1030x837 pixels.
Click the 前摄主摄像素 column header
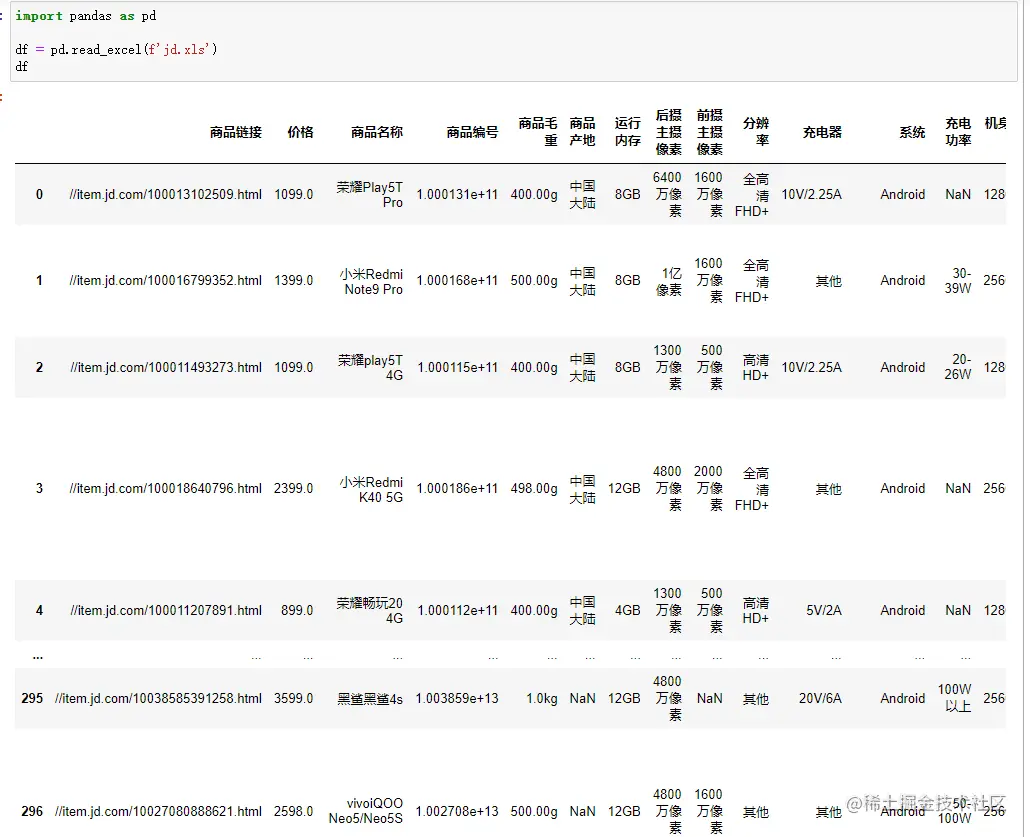coord(709,132)
